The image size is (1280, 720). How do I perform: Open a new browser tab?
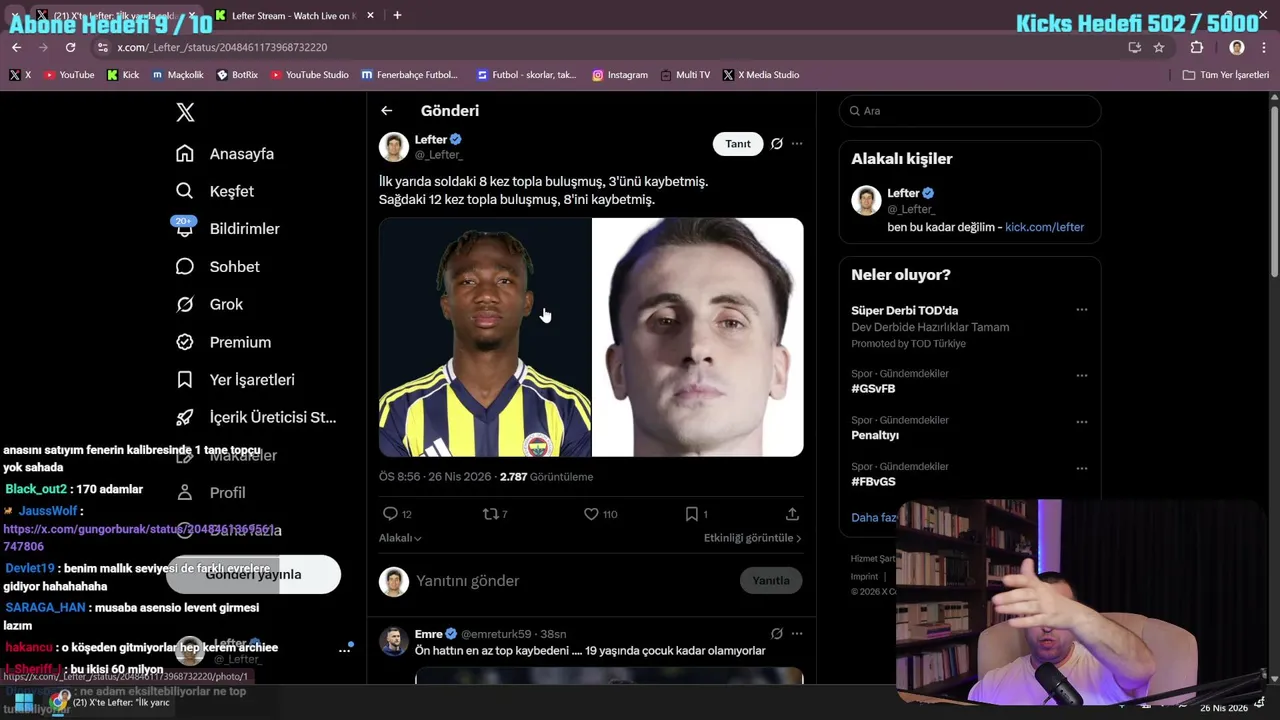pyautogui.click(x=397, y=15)
